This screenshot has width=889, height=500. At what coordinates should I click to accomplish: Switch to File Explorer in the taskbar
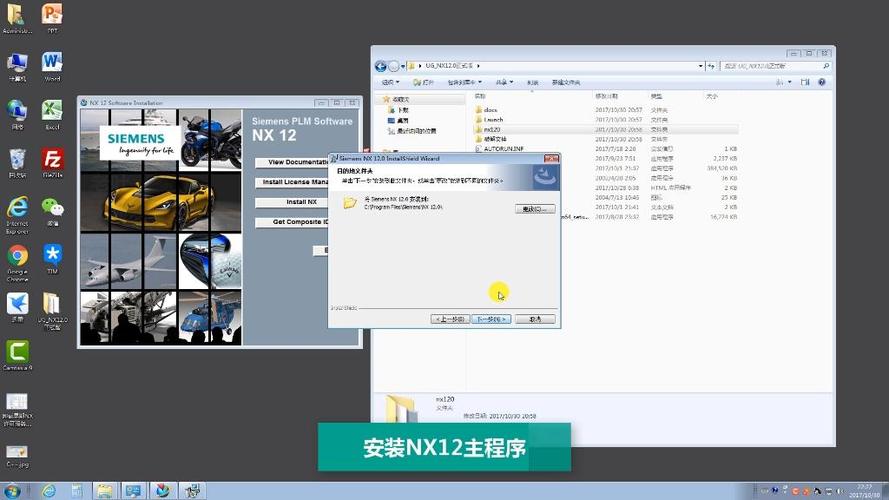104,491
